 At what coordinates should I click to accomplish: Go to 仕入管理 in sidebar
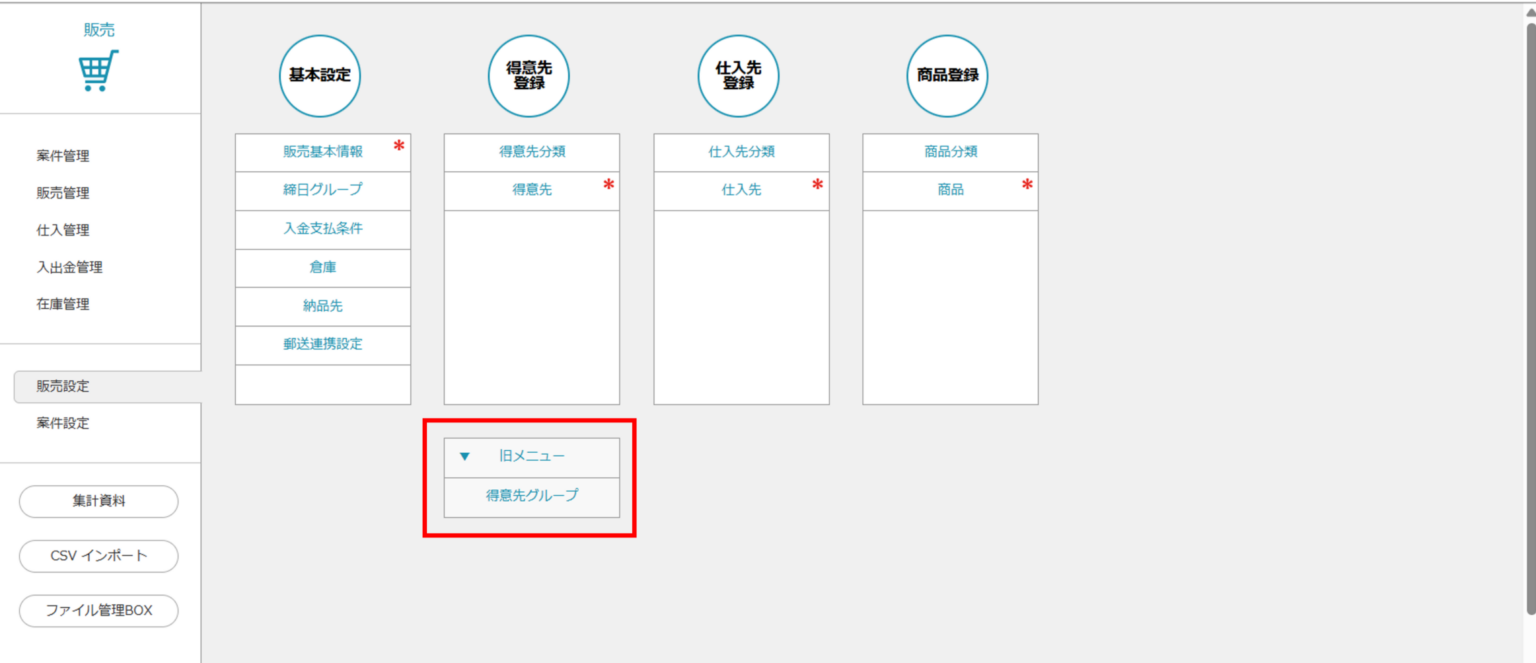pos(63,230)
